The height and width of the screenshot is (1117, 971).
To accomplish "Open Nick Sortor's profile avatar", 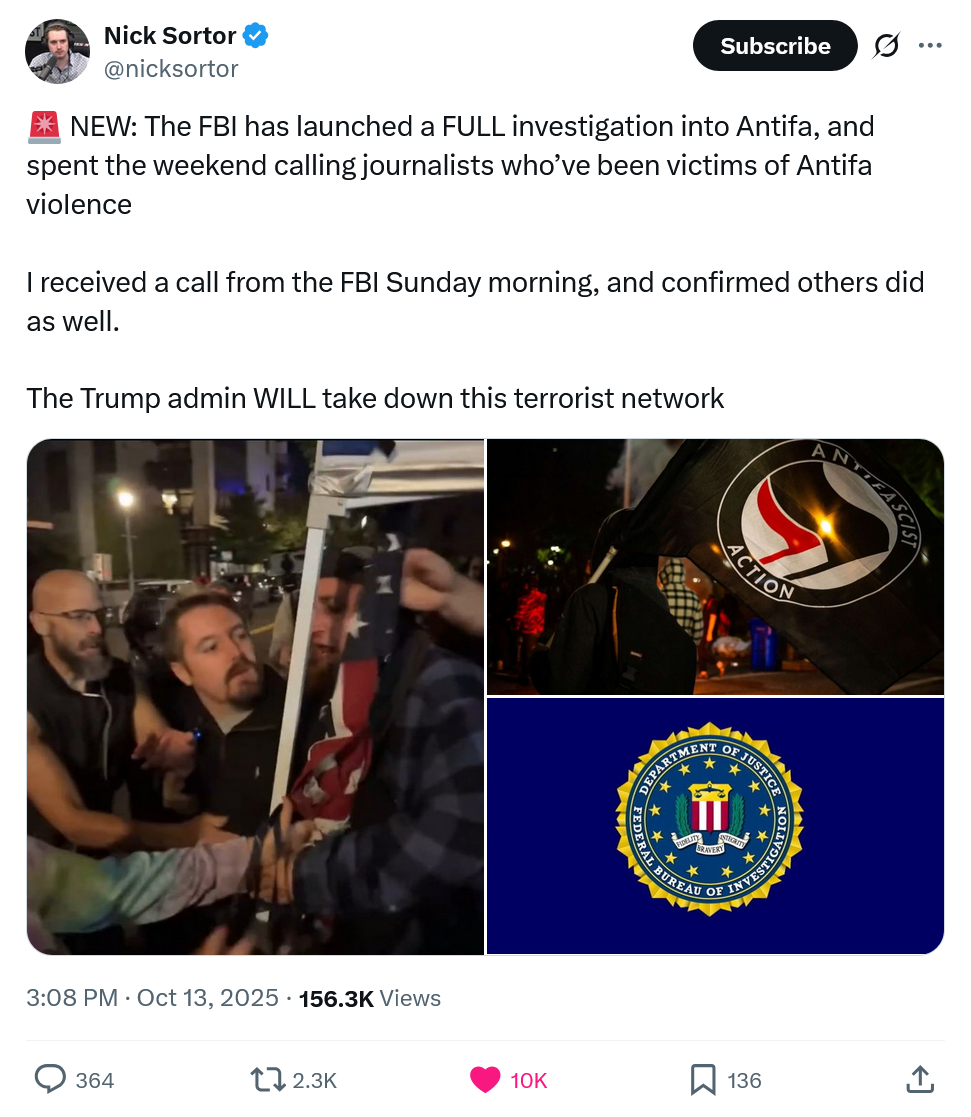I will click(57, 51).
